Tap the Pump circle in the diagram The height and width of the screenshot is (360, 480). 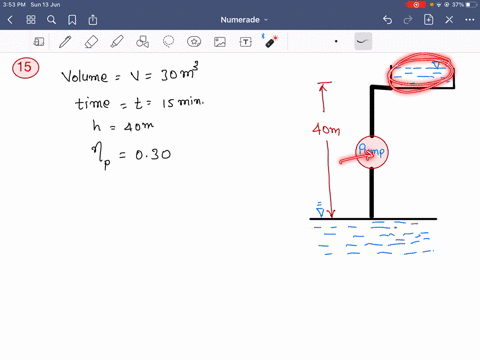click(x=372, y=152)
